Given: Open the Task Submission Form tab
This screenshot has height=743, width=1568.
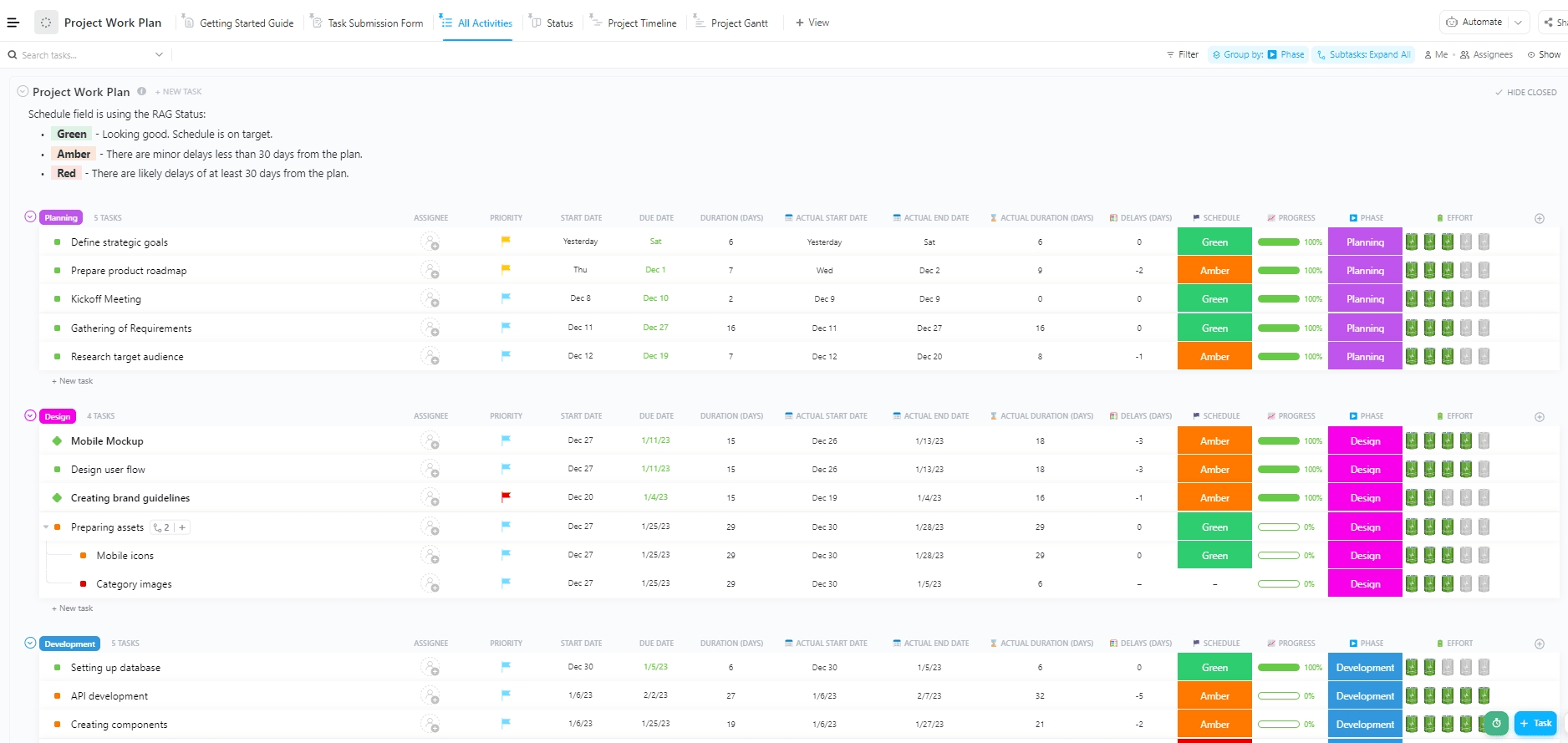Looking at the screenshot, I should click(374, 23).
